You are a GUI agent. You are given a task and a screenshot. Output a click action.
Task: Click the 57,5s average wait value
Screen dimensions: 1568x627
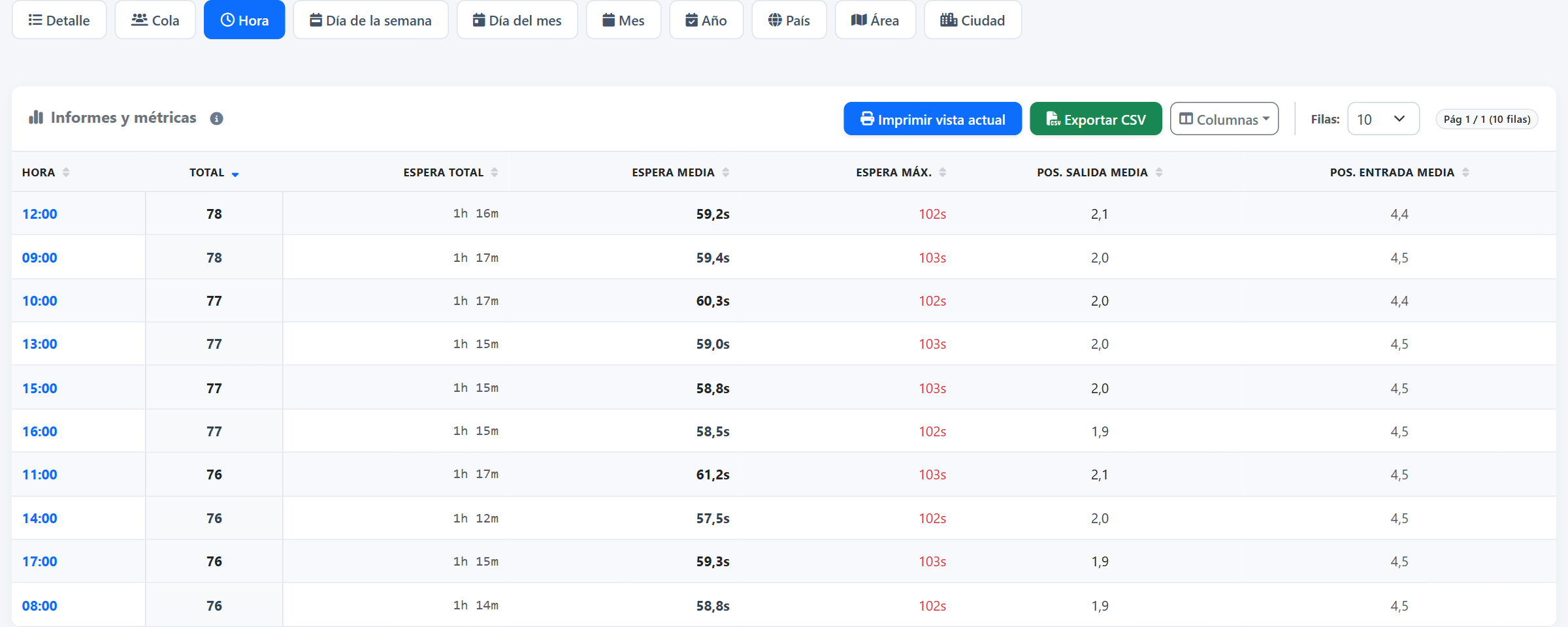[713, 519]
